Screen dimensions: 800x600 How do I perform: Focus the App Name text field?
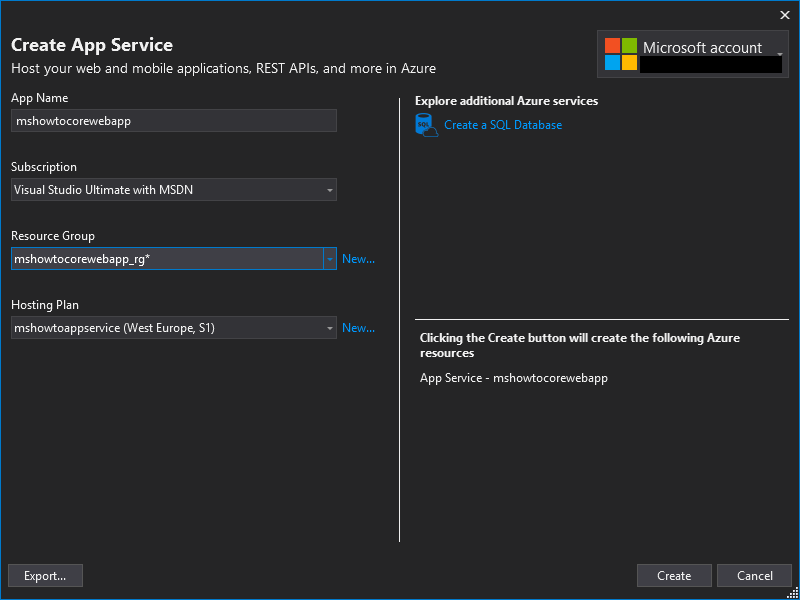(173, 121)
